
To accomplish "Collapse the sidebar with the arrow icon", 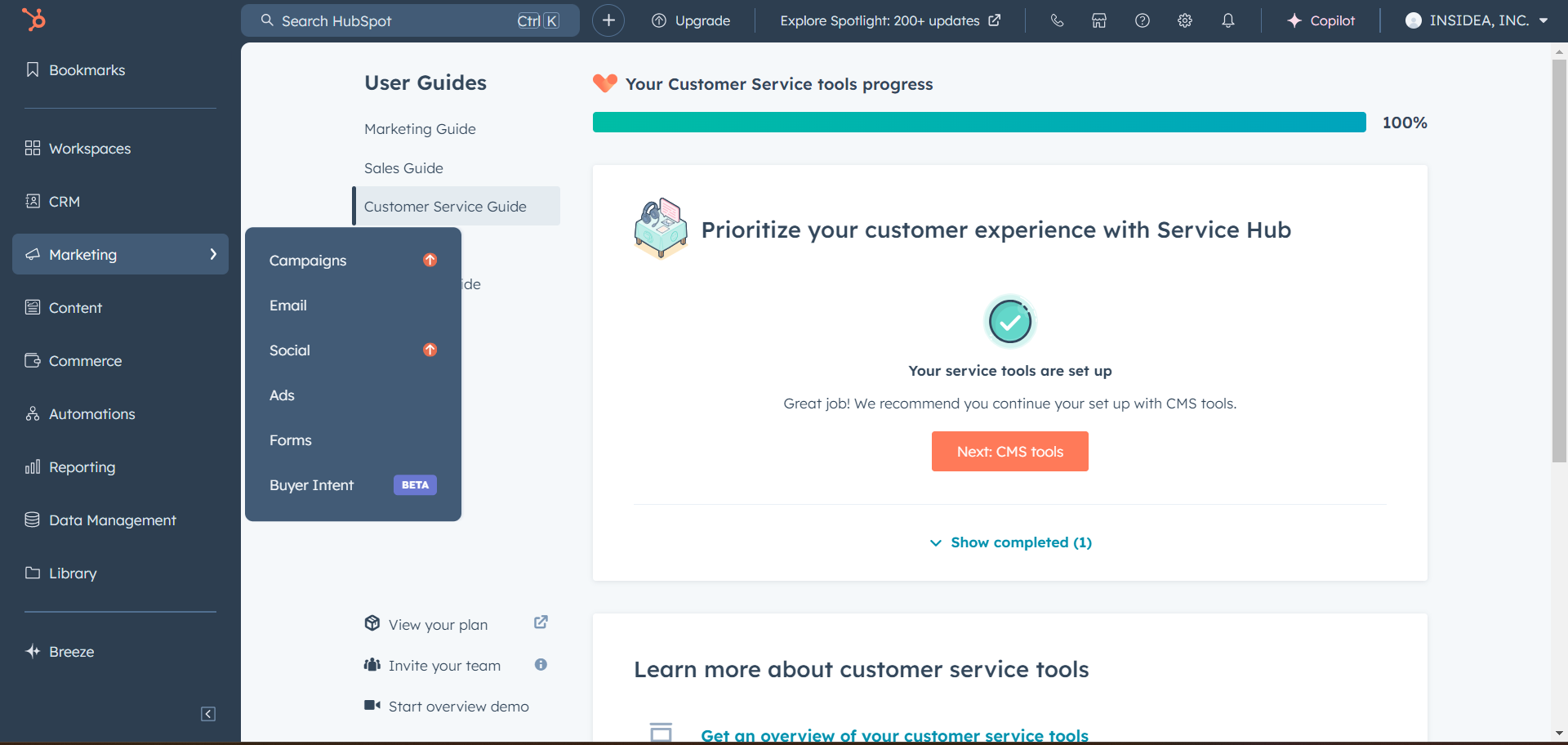I will click(x=208, y=714).
